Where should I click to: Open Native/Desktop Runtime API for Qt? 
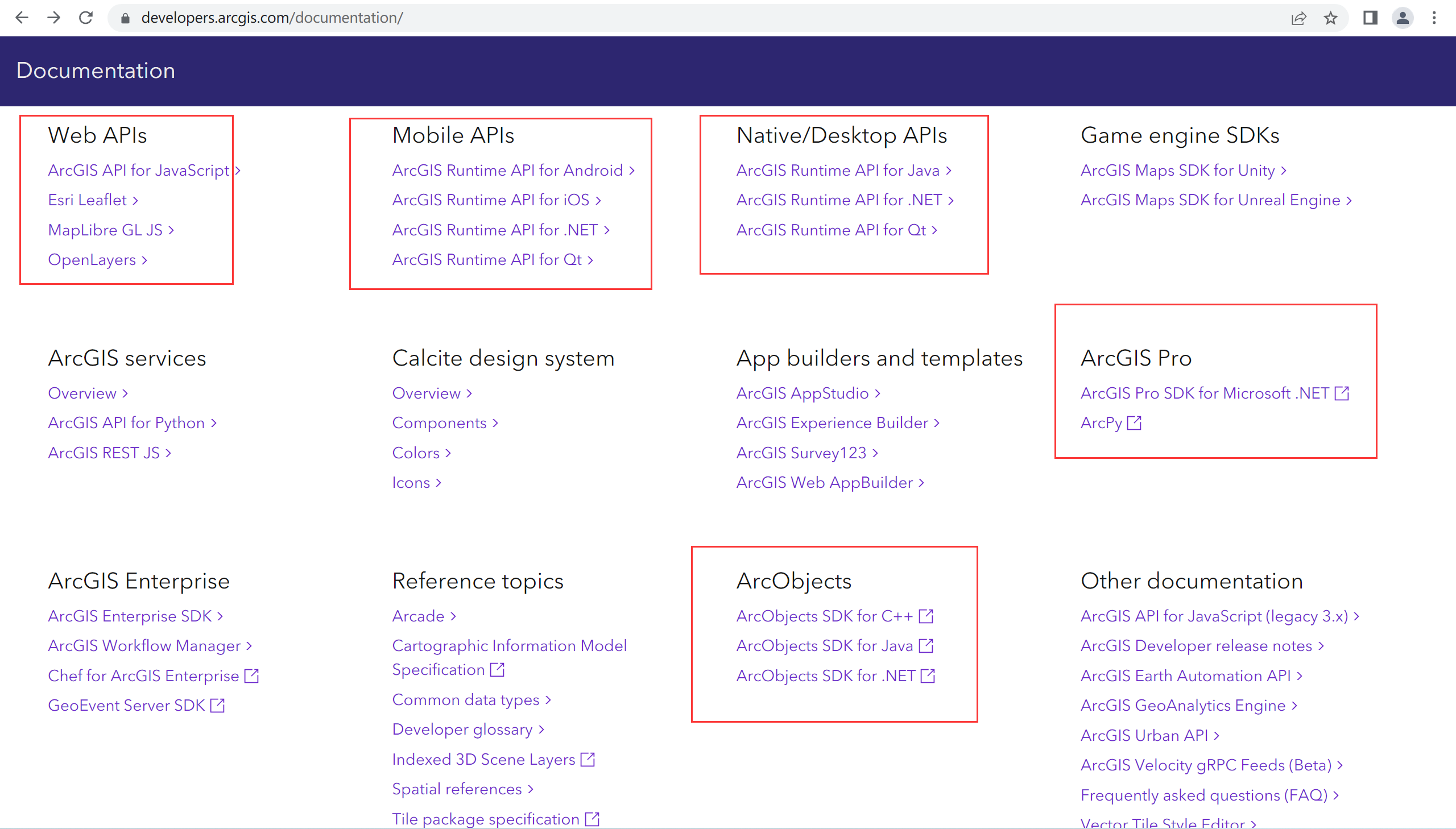[x=837, y=230]
